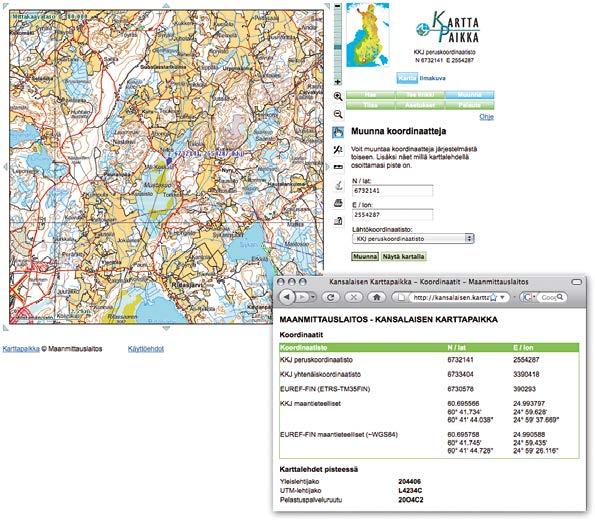Click the '20O4C2' Pelastuspalveluruutu value
The image size is (595, 527).
pos(411,500)
